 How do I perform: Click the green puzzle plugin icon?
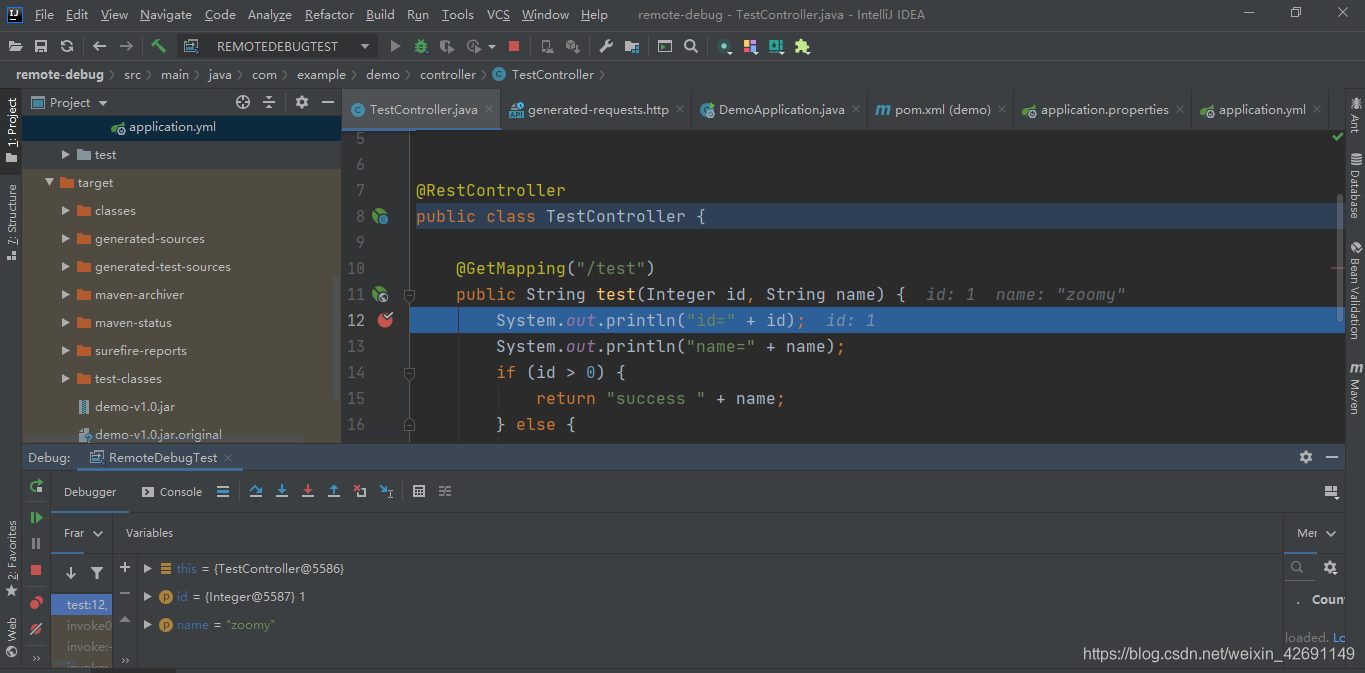(802, 46)
